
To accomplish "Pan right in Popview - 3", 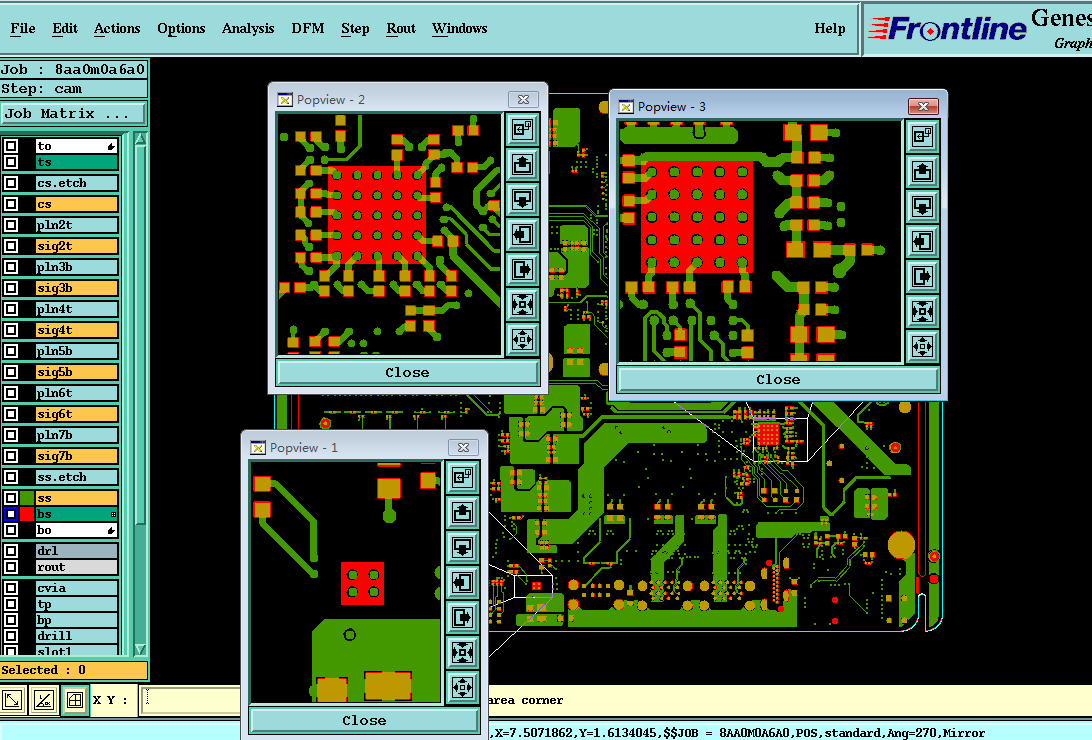I will point(922,276).
